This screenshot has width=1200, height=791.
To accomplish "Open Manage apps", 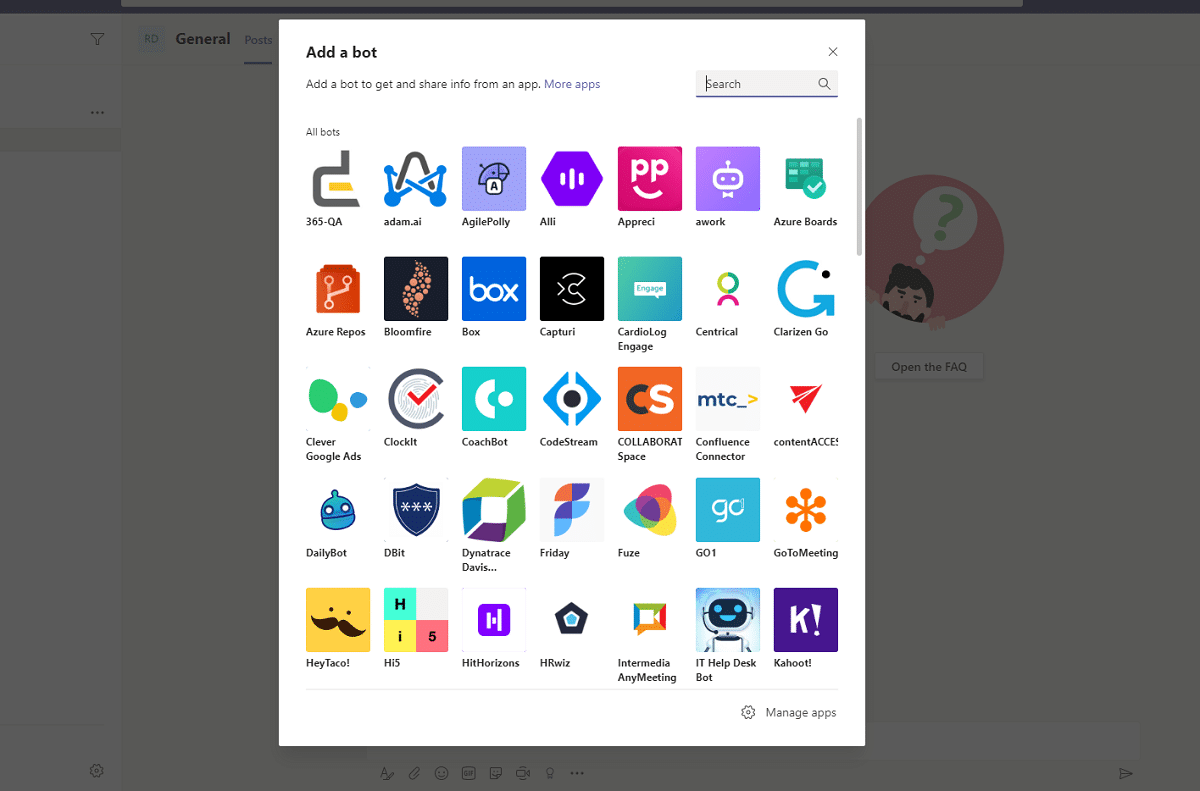I will coord(789,712).
